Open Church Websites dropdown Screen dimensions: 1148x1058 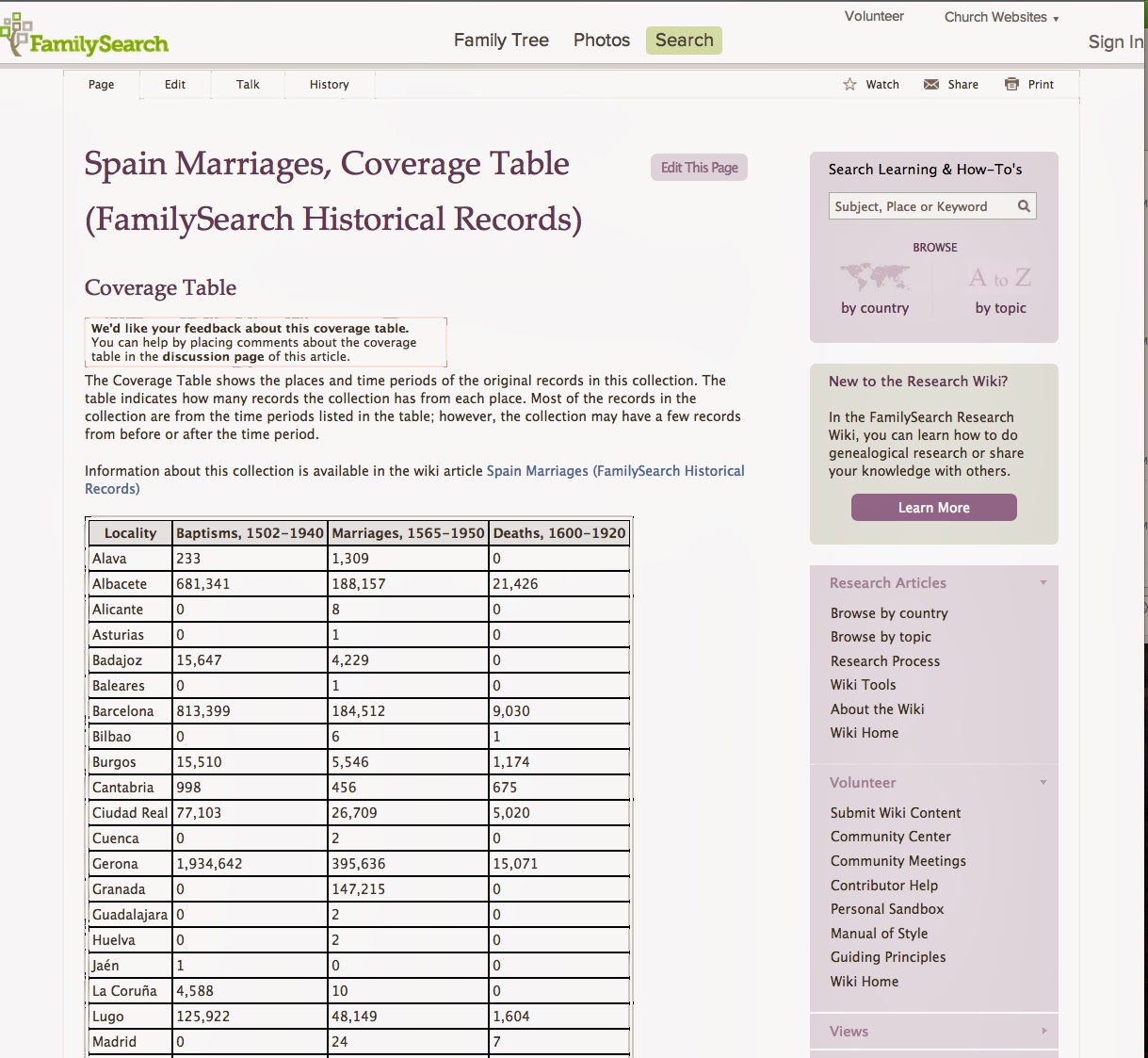point(1001,17)
